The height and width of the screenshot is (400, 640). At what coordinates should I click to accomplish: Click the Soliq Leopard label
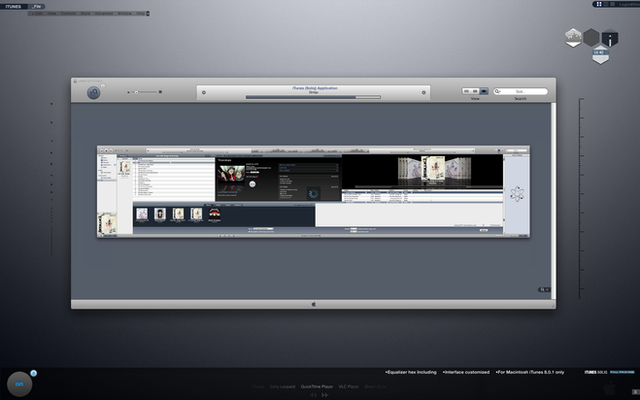point(282,387)
